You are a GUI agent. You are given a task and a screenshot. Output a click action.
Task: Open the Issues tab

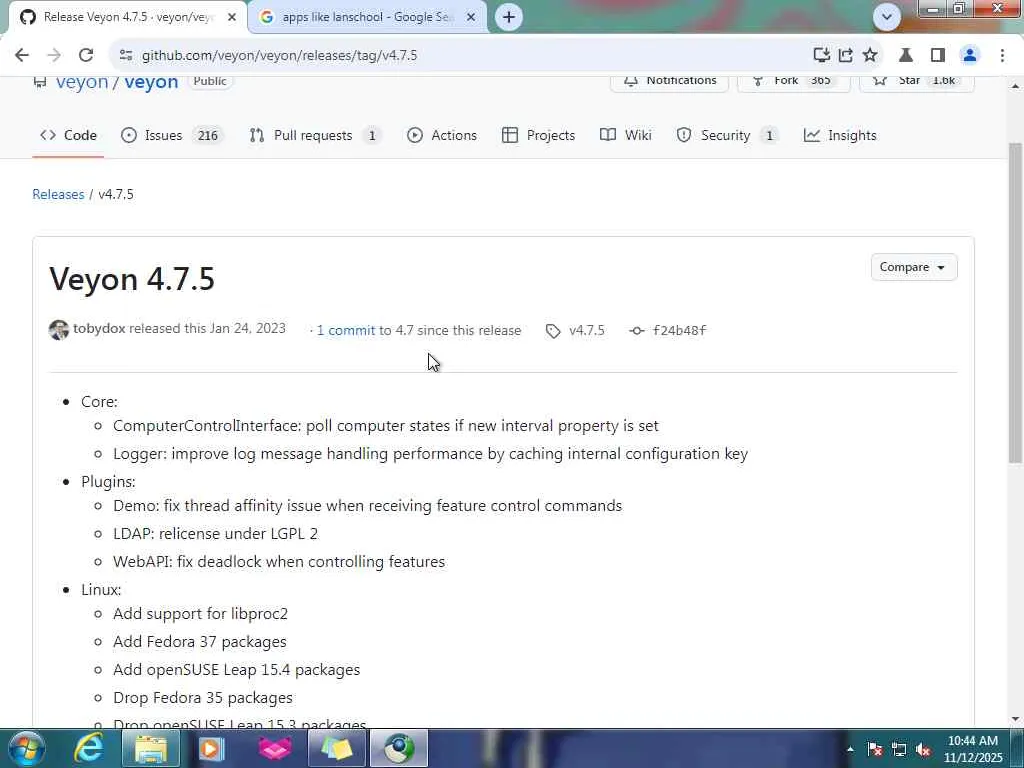(173, 135)
